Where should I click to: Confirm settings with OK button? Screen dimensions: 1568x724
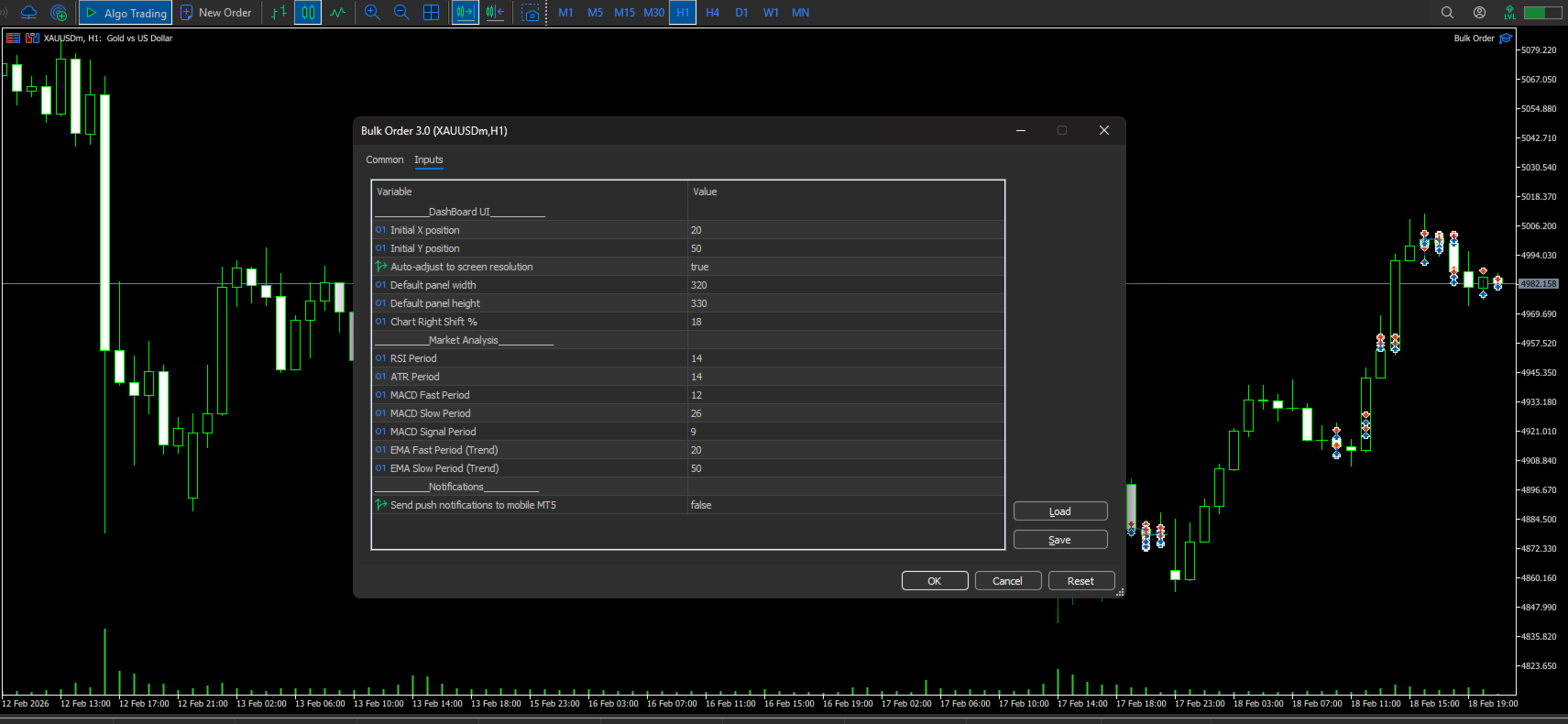pos(935,581)
